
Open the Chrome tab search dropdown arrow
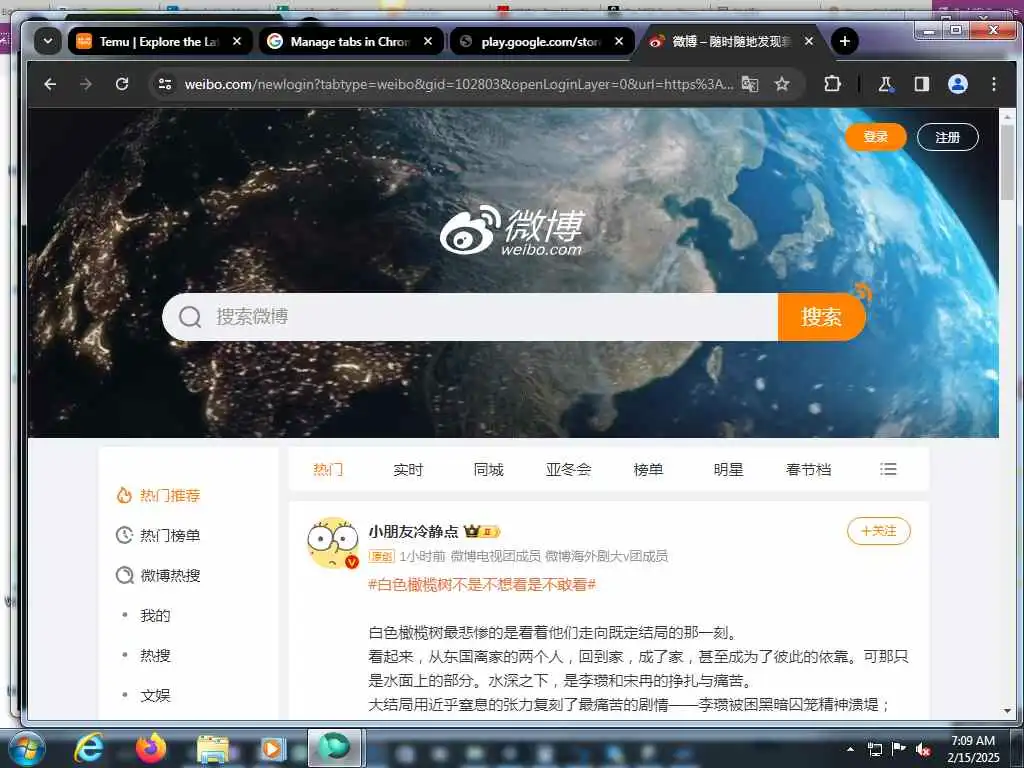(x=48, y=41)
